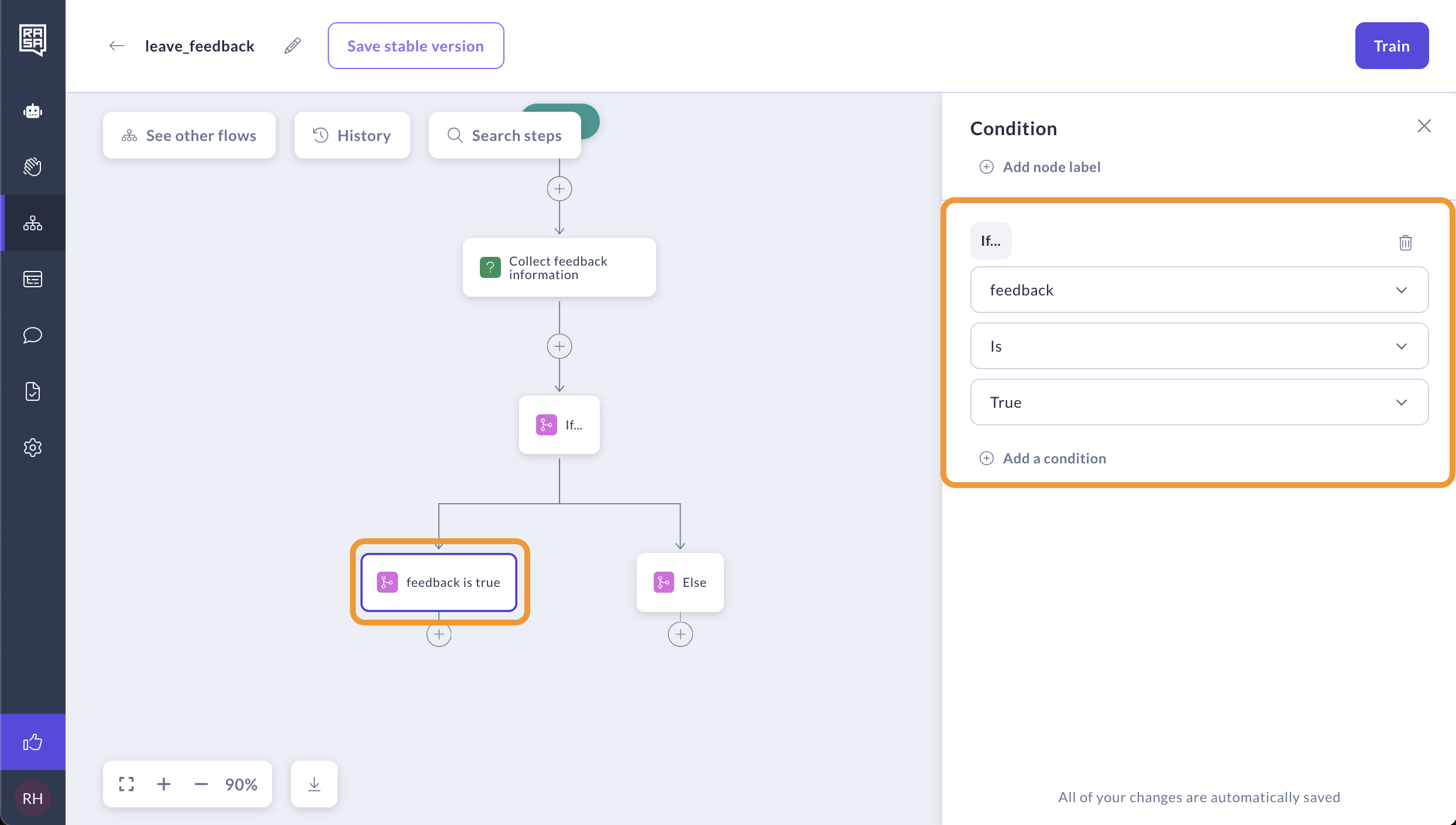This screenshot has width=1456, height=825.
Task: Download the flow with the download icon
Action: point(314,784)
